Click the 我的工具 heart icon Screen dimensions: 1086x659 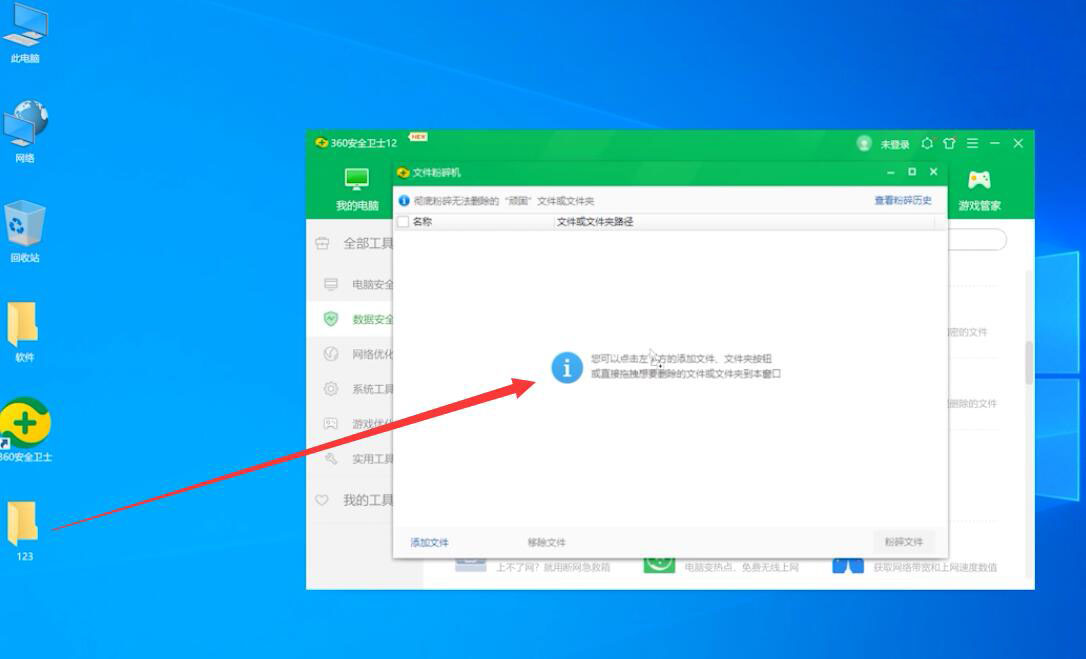pyautogui.click(x=321, y=500)
